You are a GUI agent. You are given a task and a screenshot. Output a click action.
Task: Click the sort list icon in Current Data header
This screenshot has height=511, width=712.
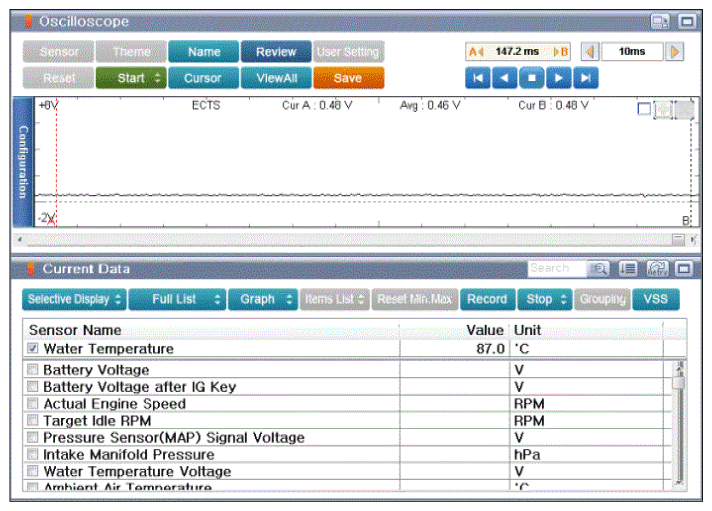click(629, 268)
